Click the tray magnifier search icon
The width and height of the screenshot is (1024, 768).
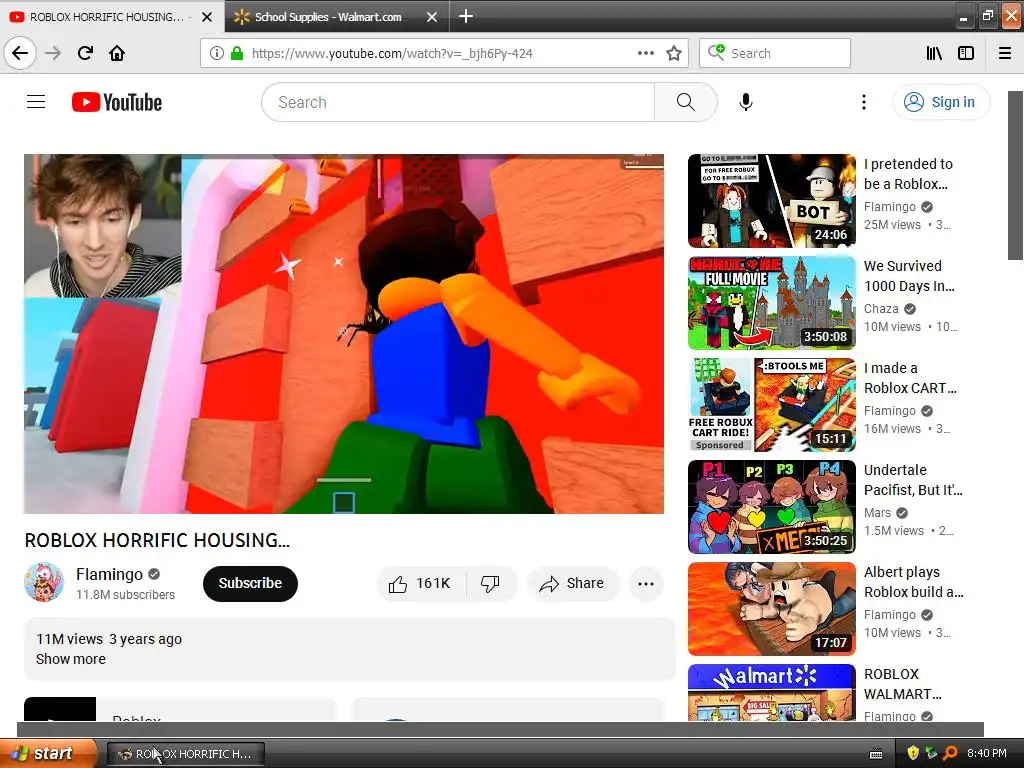pos(950,753)
